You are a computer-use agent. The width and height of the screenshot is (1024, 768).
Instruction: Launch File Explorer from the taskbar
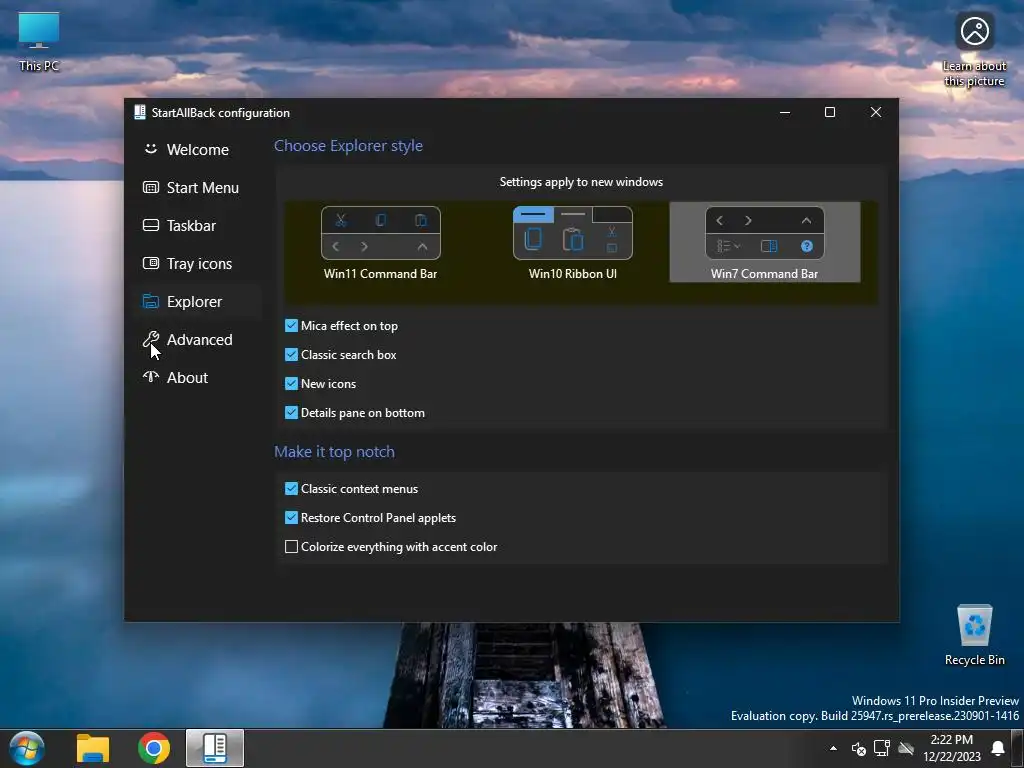93,748
